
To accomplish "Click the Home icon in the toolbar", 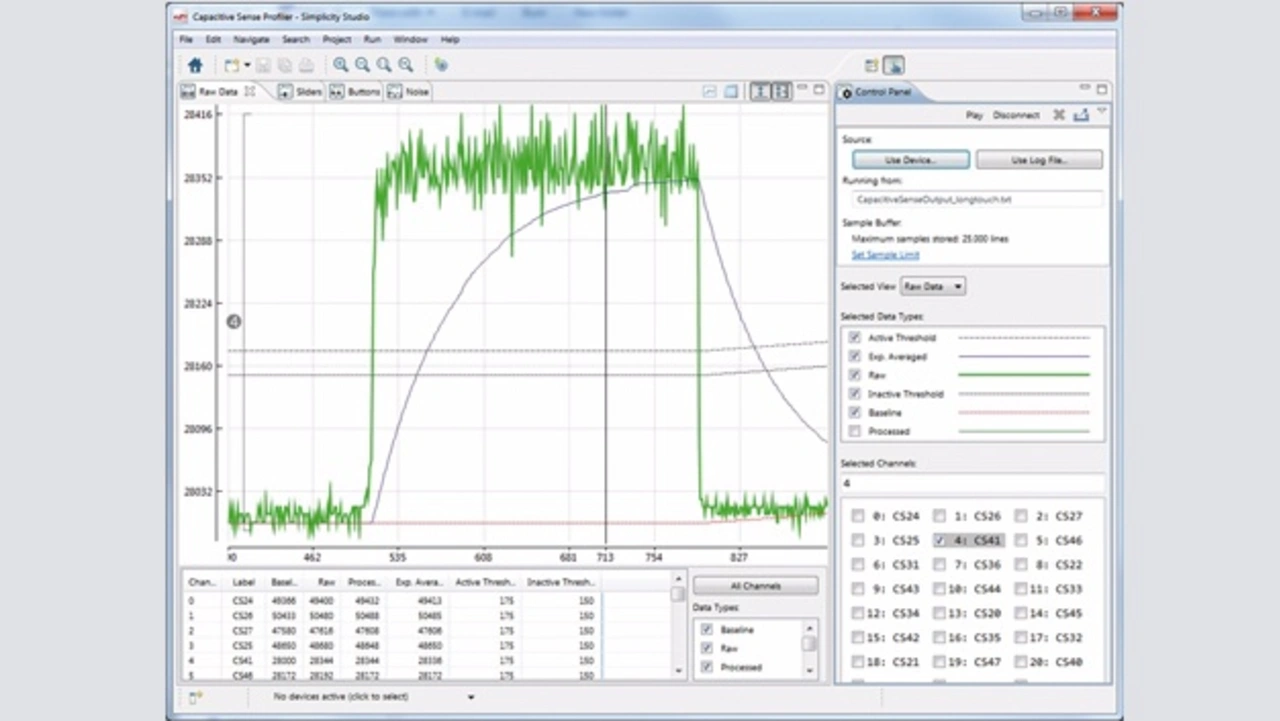I will (x=195, y=65).
